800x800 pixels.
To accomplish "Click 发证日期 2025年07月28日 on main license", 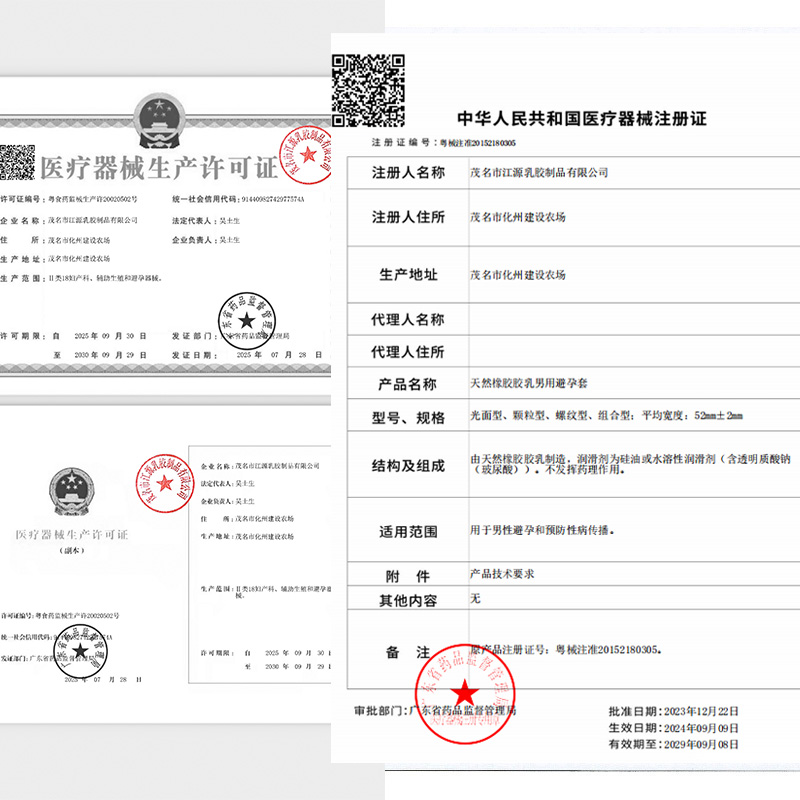I will [x=247, y=355].
